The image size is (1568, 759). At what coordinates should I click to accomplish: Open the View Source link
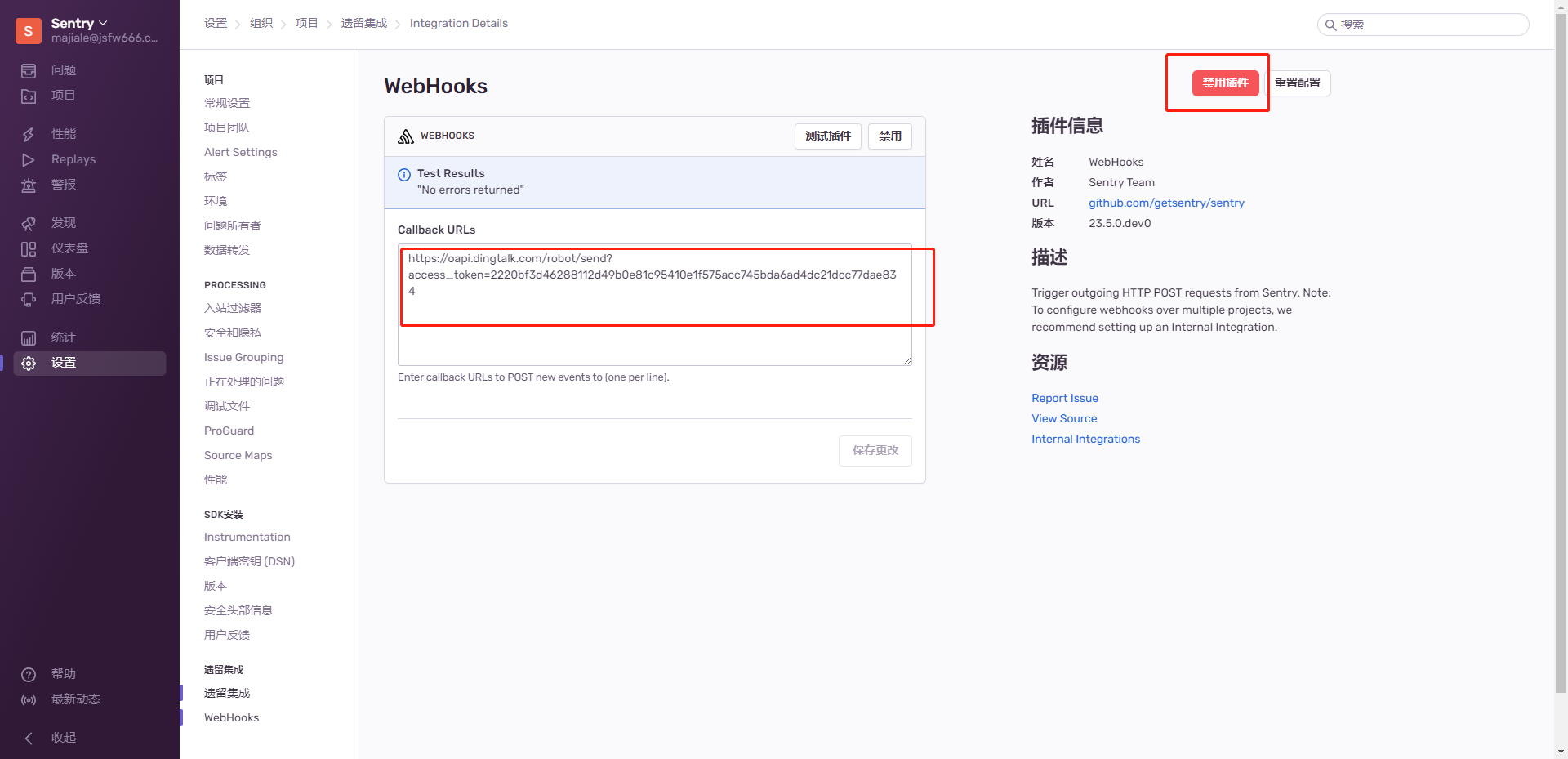(1064, 418)
